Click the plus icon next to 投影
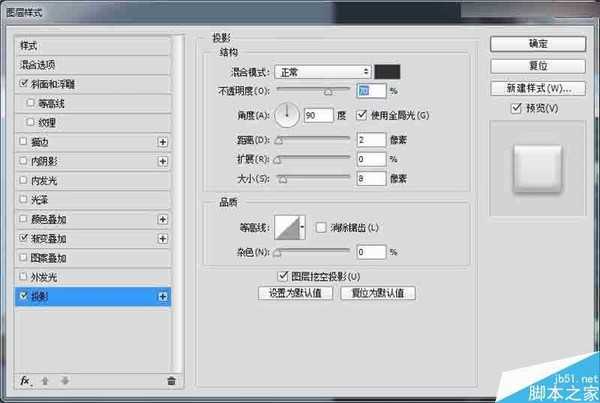This screenshot has height=403, width=600. coord(162,297)
